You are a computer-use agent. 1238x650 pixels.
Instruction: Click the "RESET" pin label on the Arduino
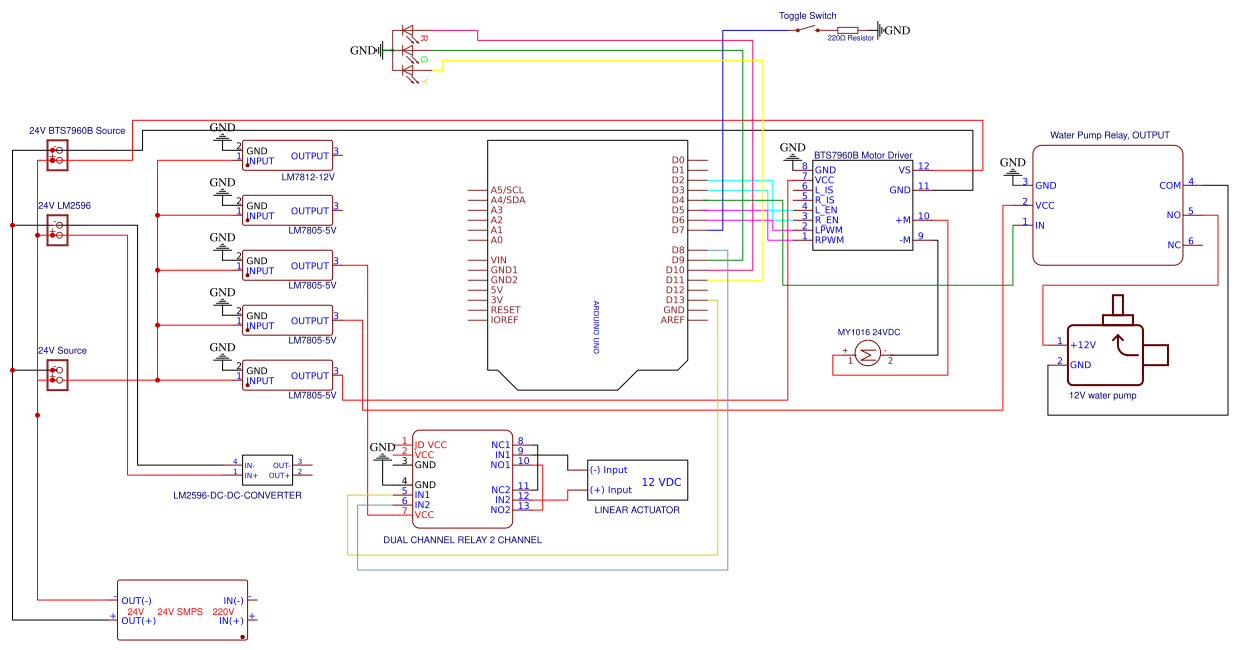click(x=506, y=310)
